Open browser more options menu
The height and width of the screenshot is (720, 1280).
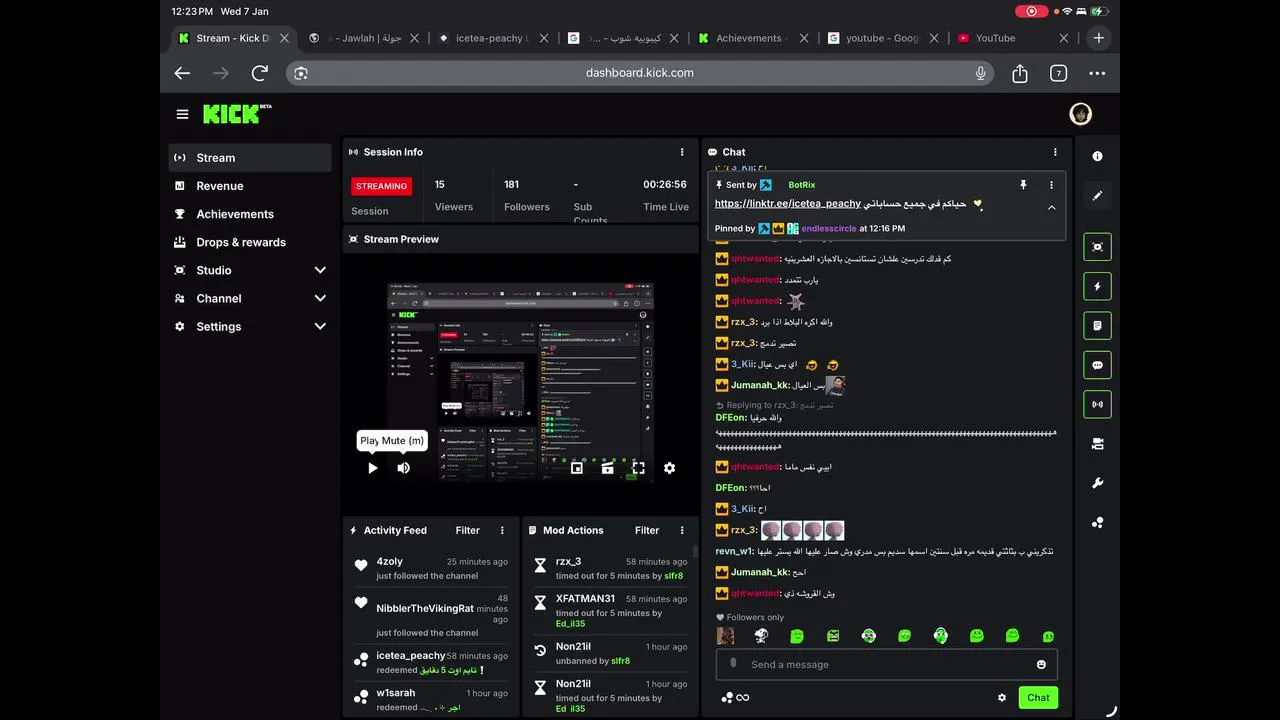coord(1097,73)
